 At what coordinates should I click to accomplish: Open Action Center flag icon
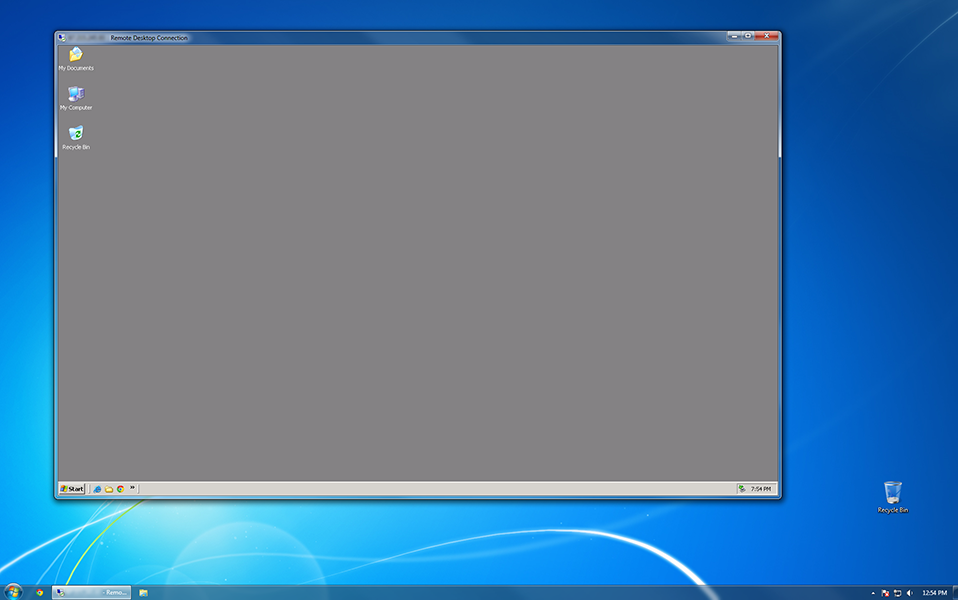click(x=885, y=593)
